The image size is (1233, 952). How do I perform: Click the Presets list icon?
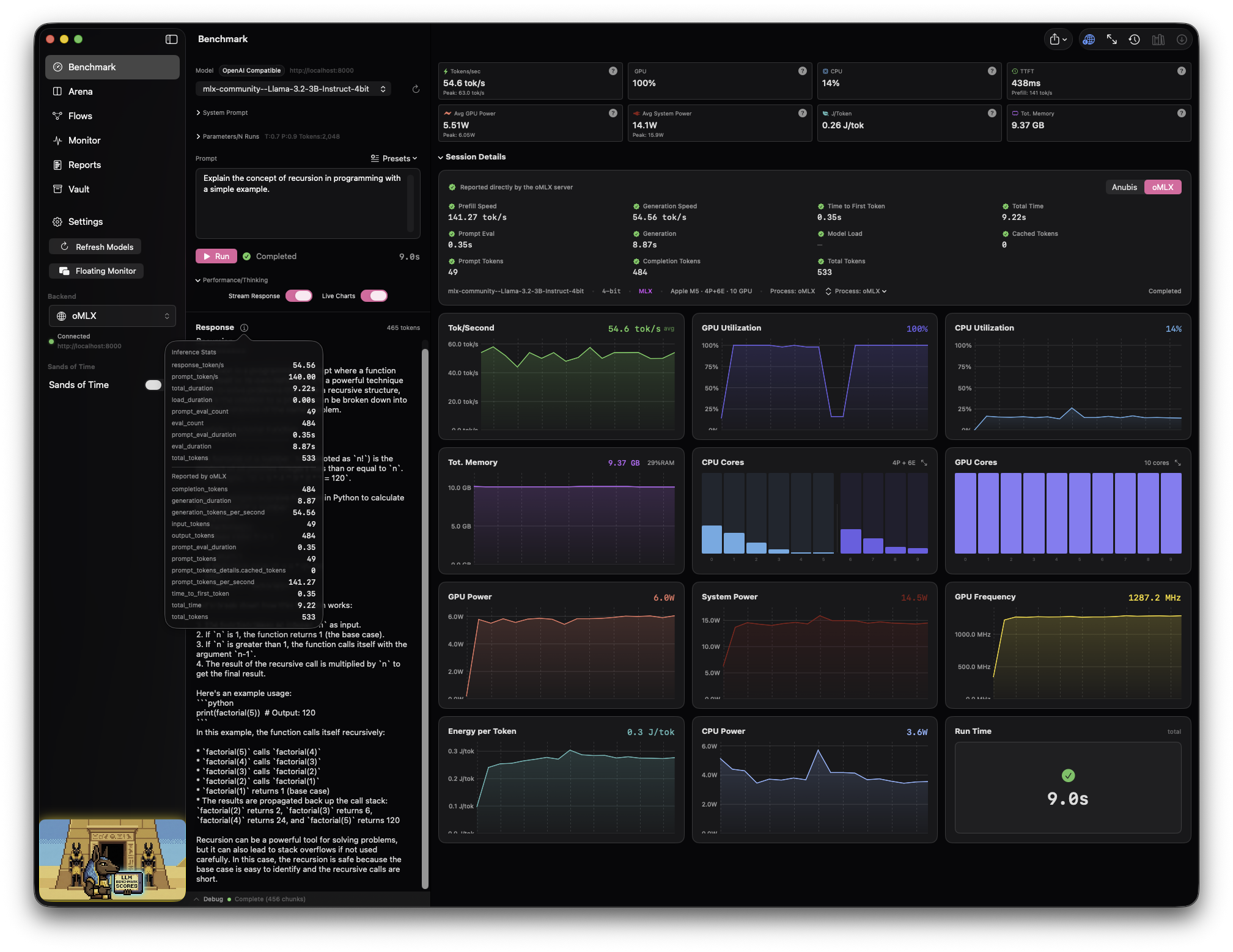375,159
